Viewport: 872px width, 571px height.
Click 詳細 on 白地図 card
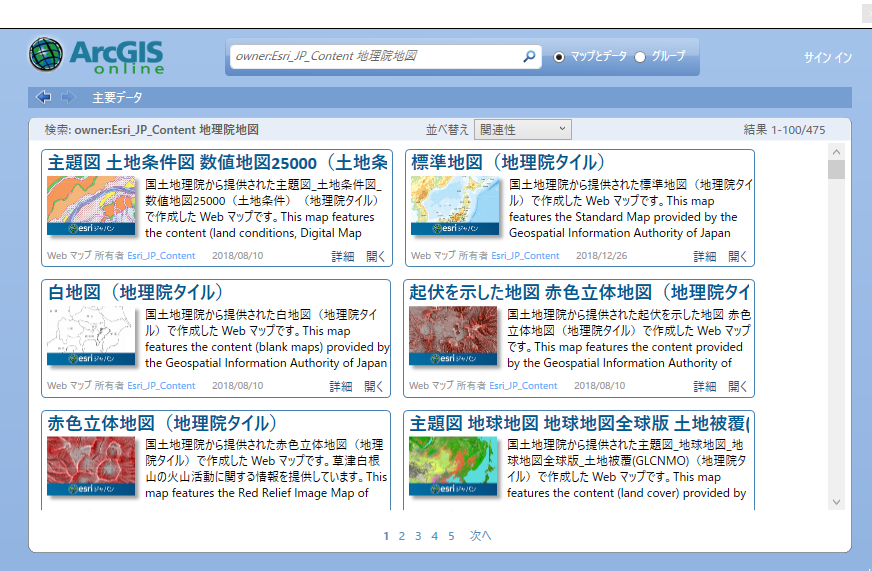click(x=341, y=386)
